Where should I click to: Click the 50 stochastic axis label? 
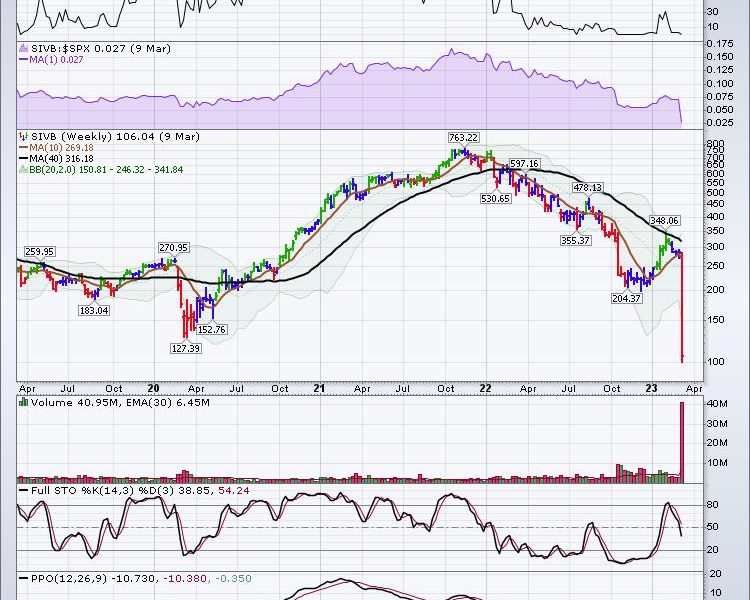tap(713, 527)
